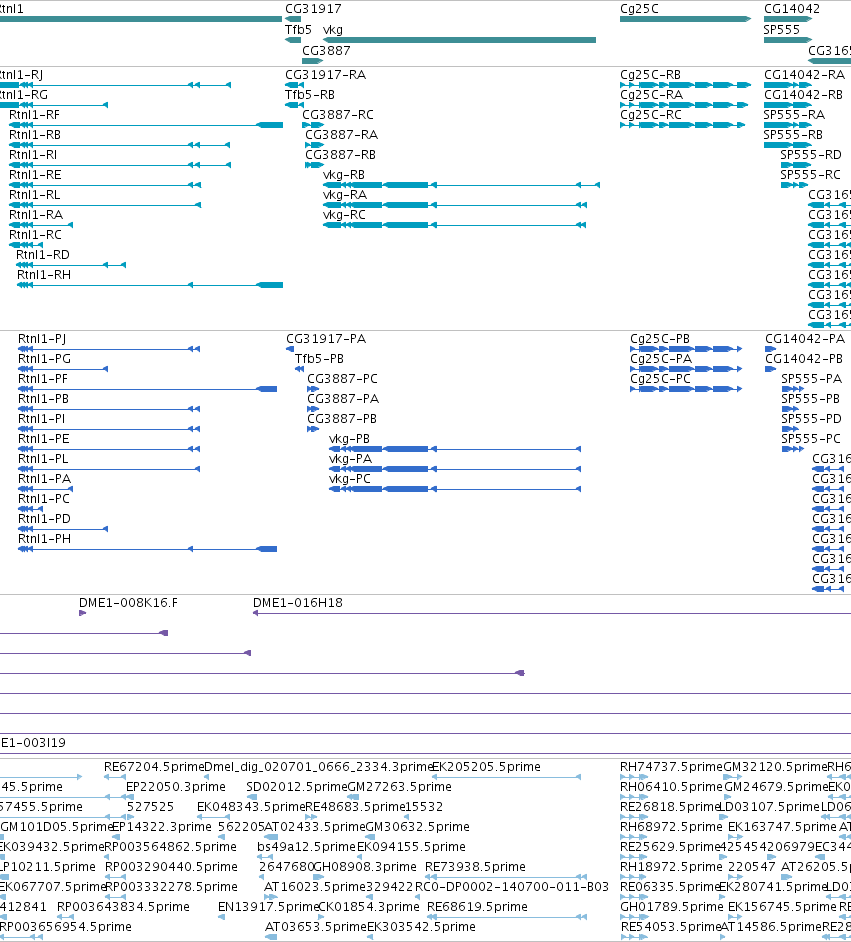Click BAC label DME1-016H18
Screen dimensions: 851x942
[x=297, y=603]
